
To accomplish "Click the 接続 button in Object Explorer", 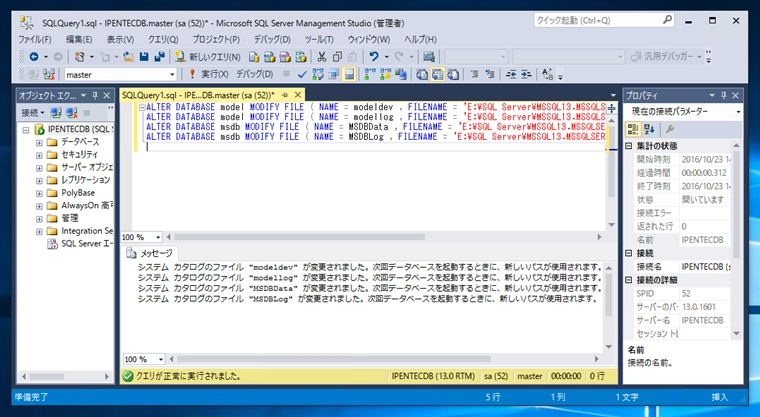I will pyautogui.click(x=33, y=113).
